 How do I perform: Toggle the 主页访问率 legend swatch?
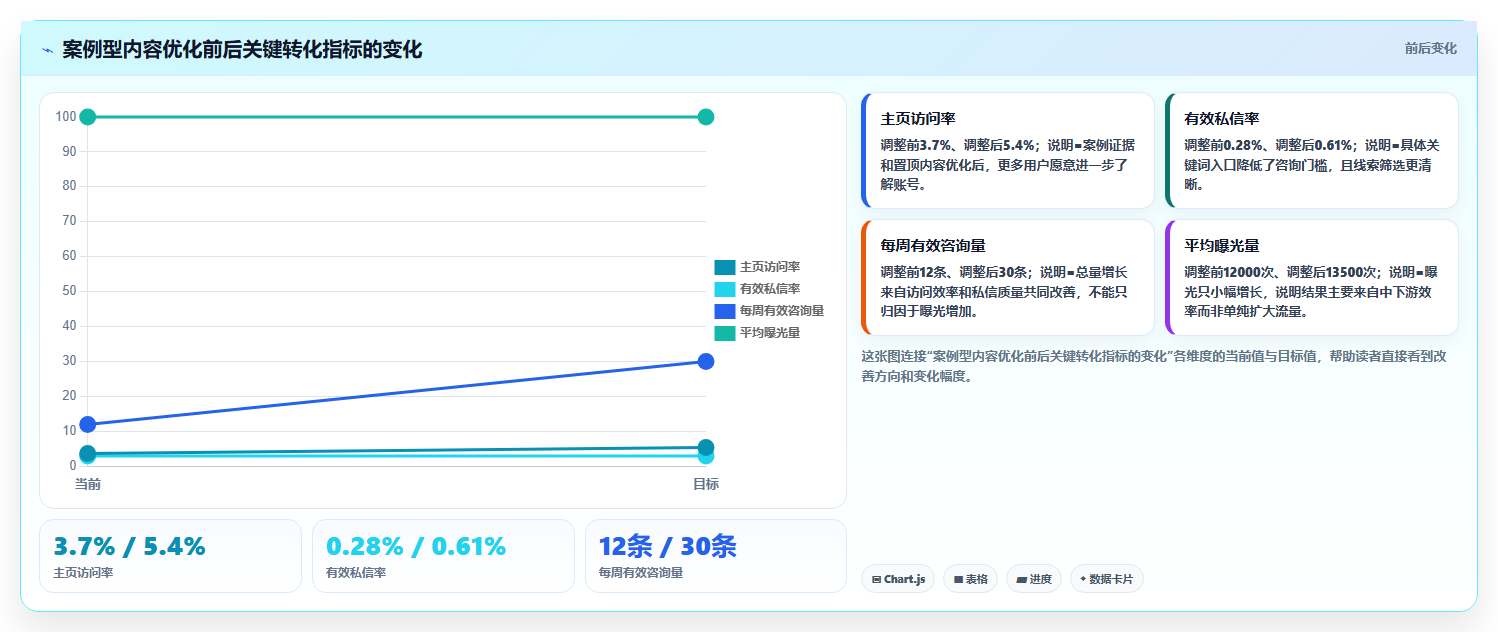[x=724, y=267]
